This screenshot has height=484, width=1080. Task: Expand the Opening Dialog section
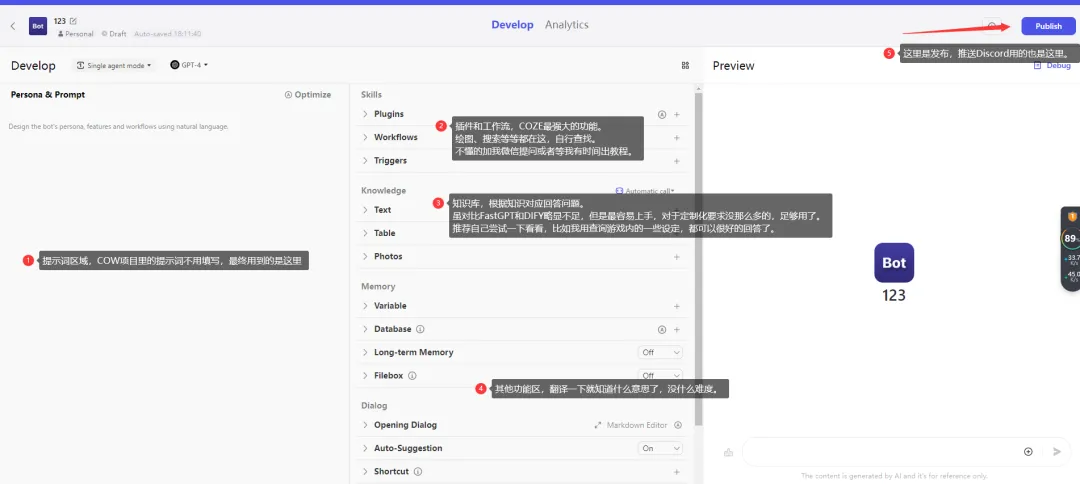(405, 425)
